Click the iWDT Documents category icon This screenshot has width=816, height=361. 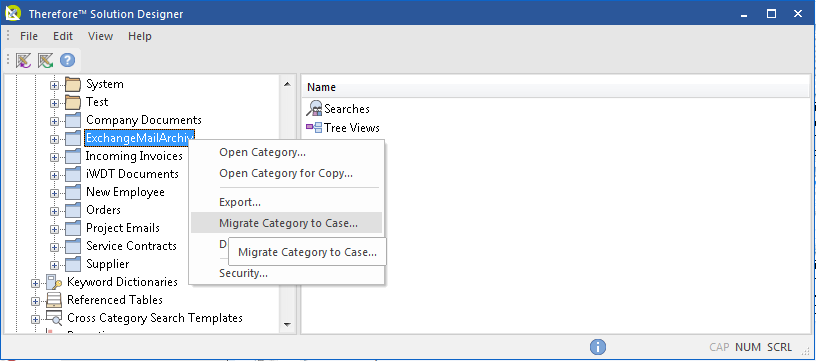coord(73,174)
